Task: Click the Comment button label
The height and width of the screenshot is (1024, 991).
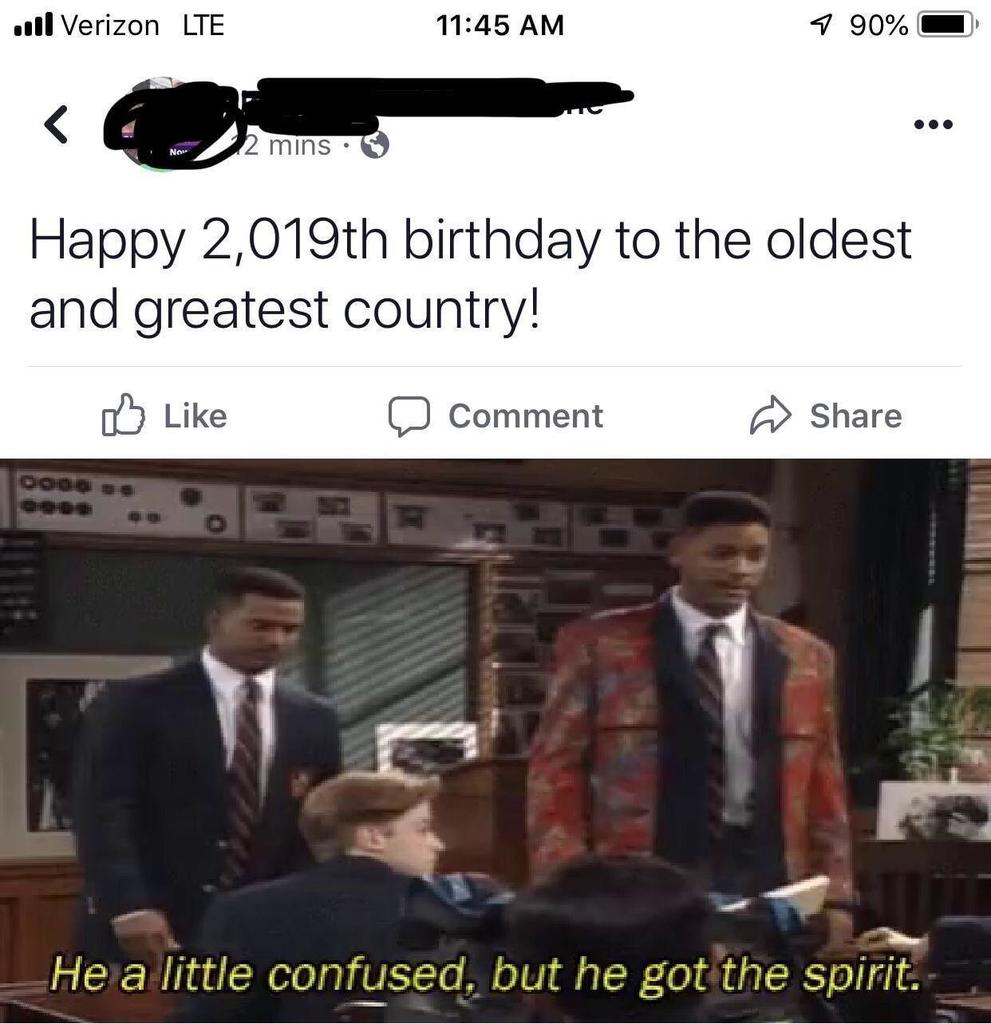Action: coord(526,416)
